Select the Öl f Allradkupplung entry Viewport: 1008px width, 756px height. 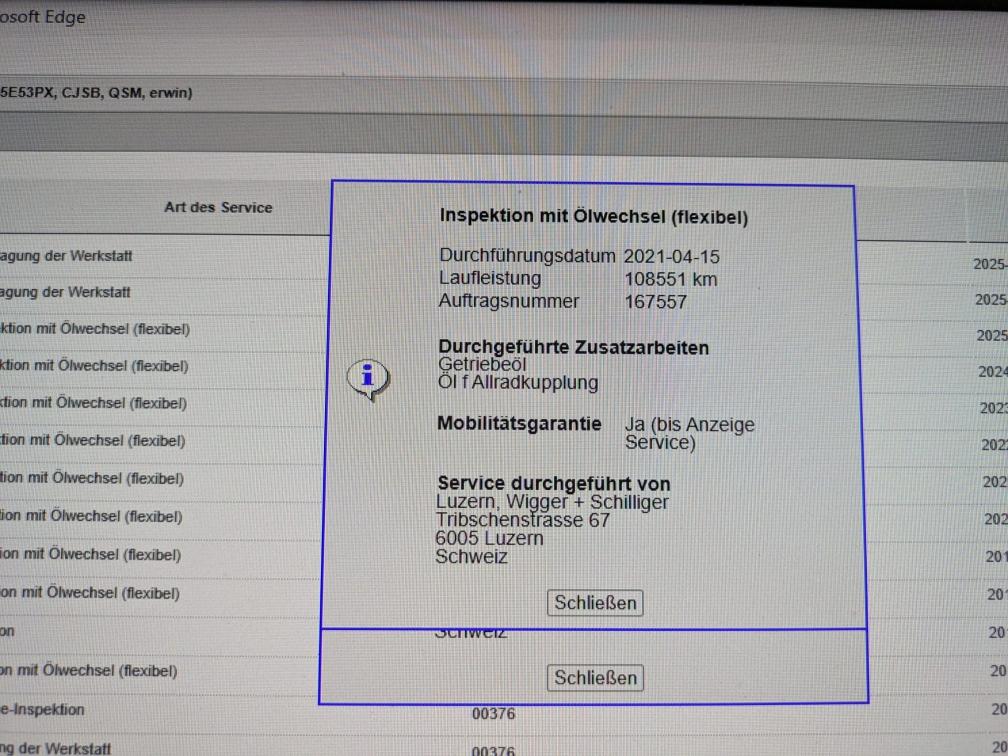coord(518,383)
